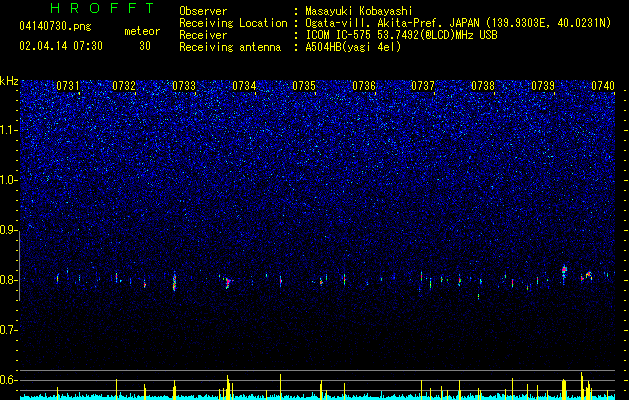Click the meteor count 30
This screenshot has width=629, height=400.
tap(145, 46)
